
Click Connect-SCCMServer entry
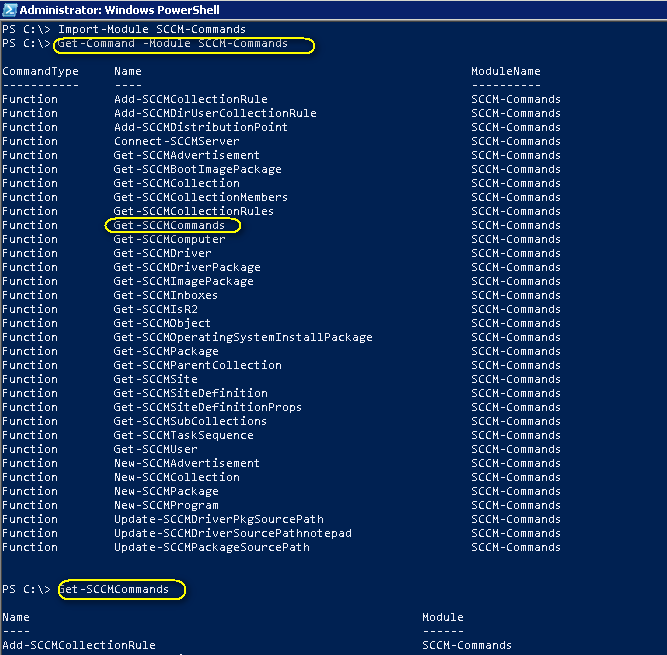177,142
